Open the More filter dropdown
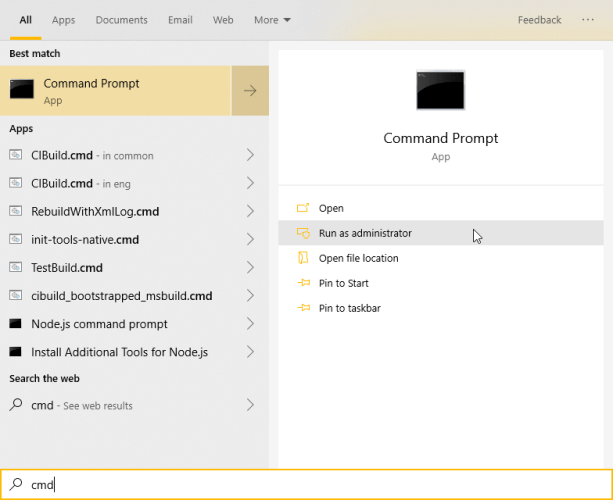The height and width of the screenshot is (500, 613). [272, 20]
